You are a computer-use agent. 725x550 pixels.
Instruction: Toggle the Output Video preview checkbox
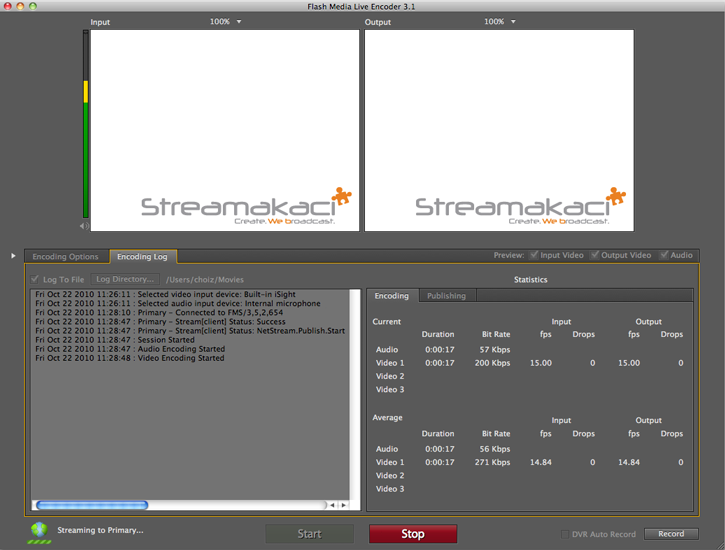[x=595, y=255]
